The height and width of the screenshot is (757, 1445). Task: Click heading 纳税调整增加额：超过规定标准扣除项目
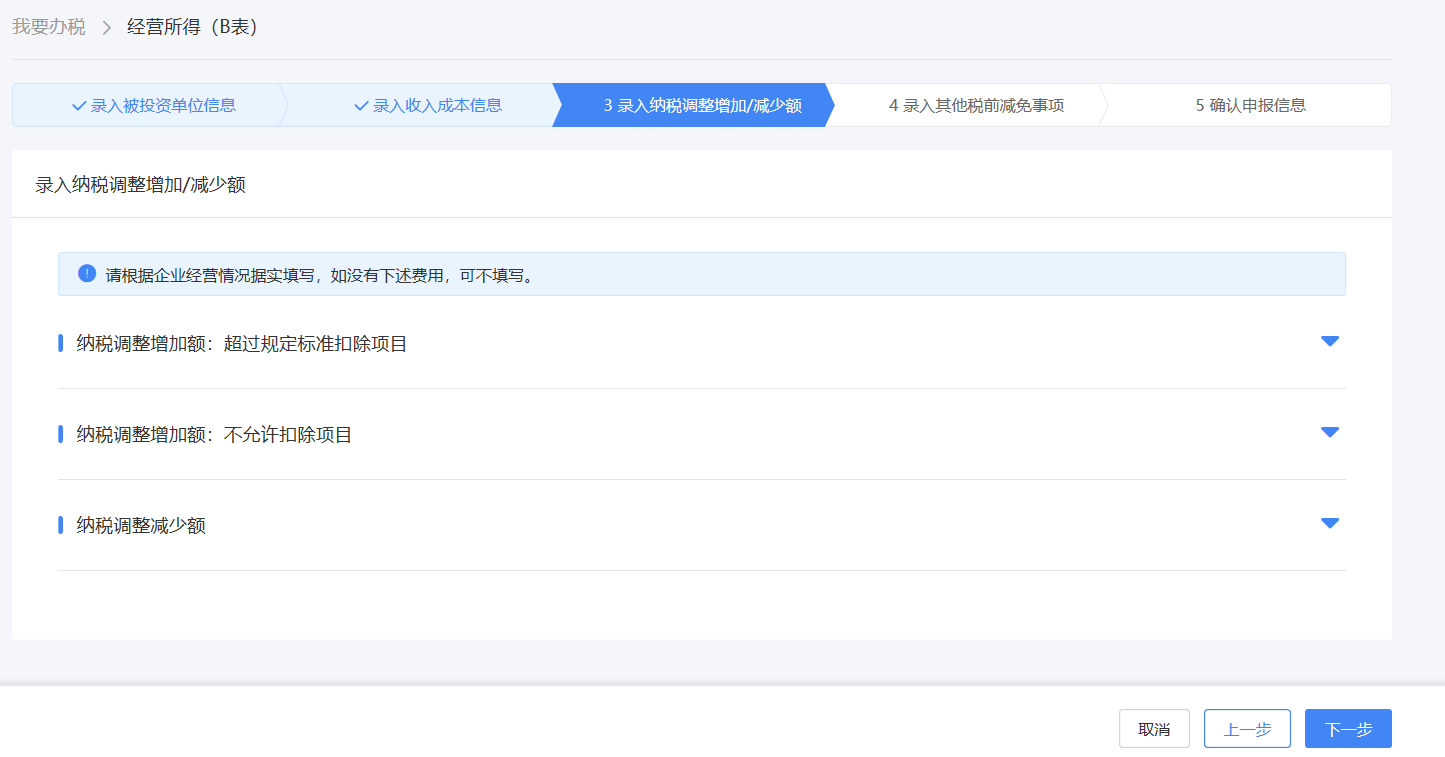click(242, 344)
